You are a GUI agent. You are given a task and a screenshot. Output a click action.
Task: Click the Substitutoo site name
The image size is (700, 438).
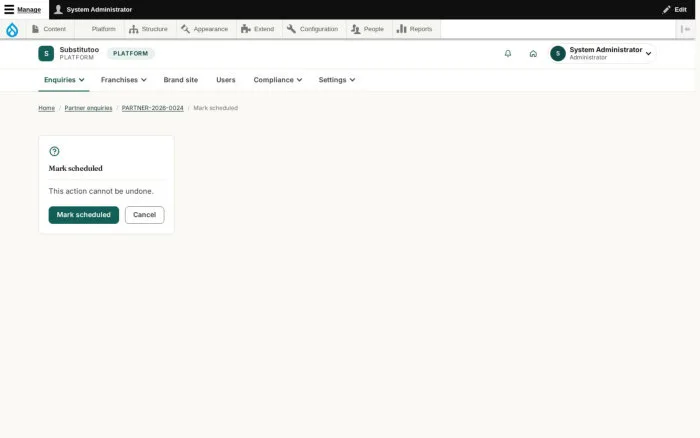(79, 50)
